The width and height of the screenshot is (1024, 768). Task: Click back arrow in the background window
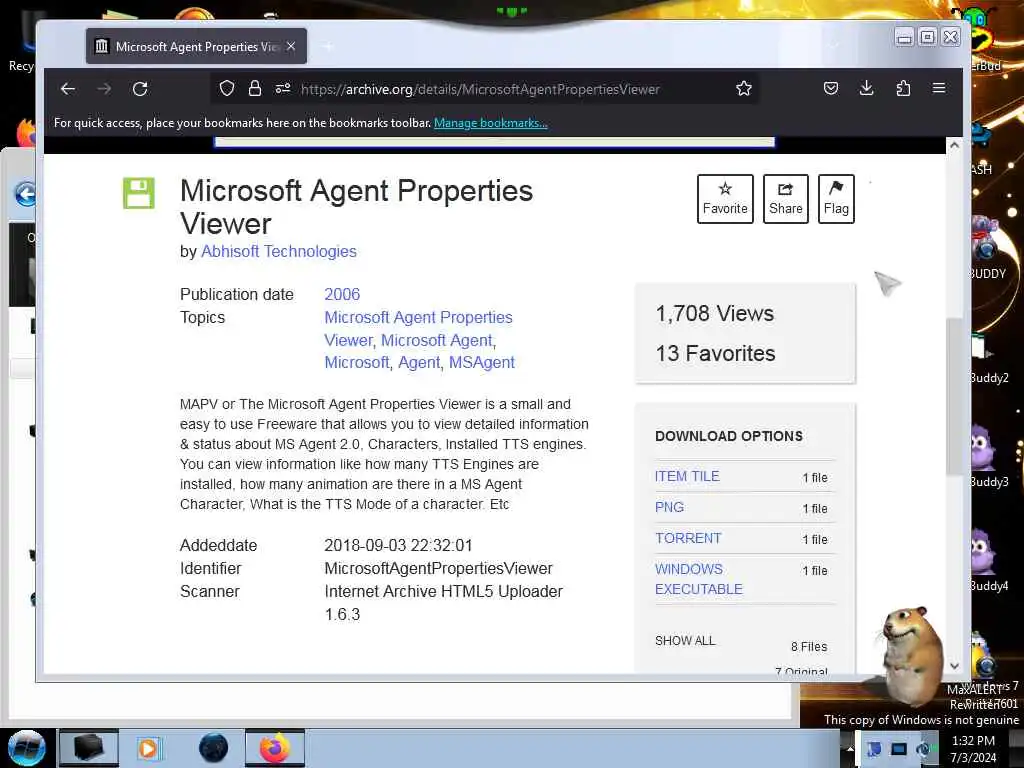25,194
